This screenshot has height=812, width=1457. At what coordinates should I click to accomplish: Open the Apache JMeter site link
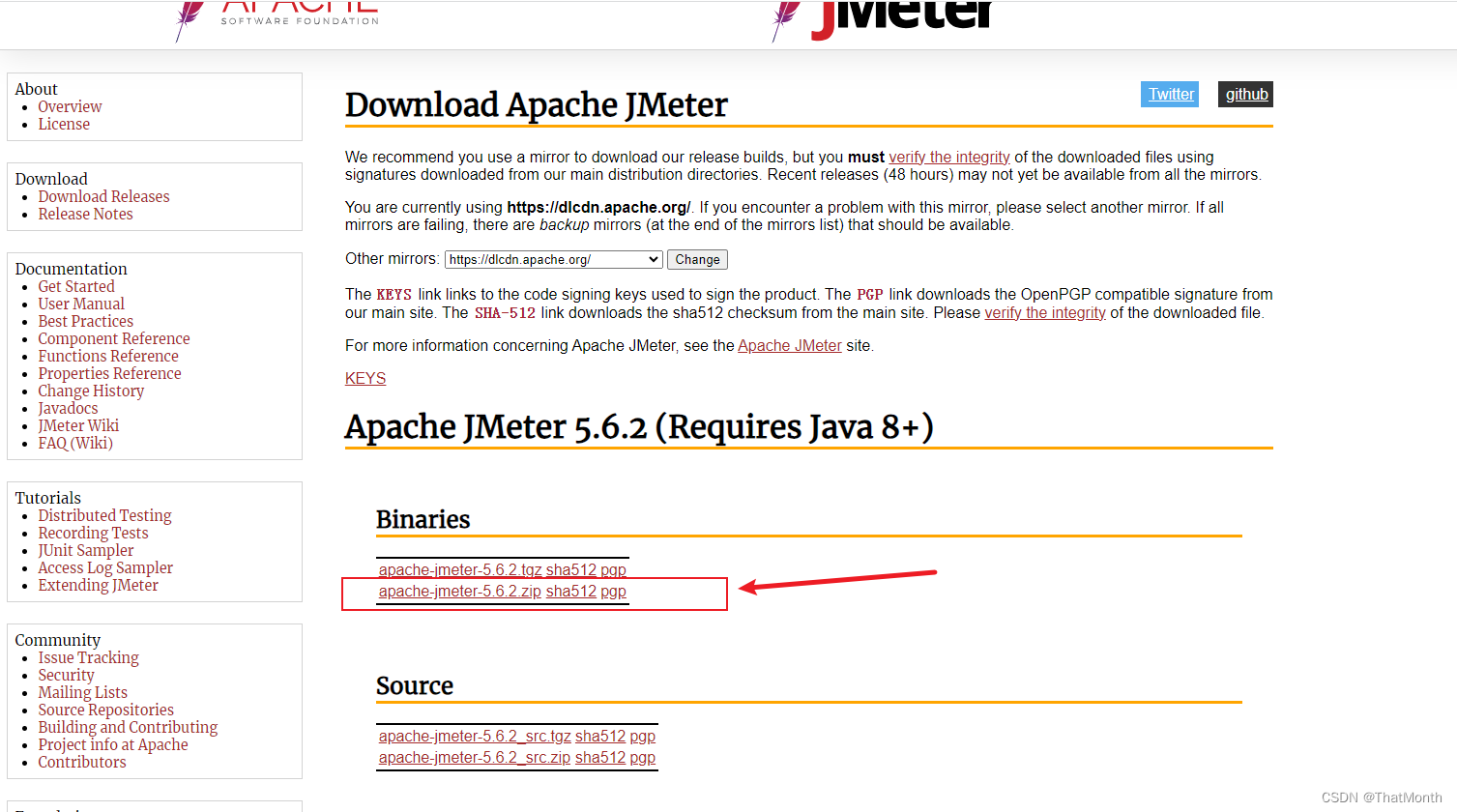(790, 345)
